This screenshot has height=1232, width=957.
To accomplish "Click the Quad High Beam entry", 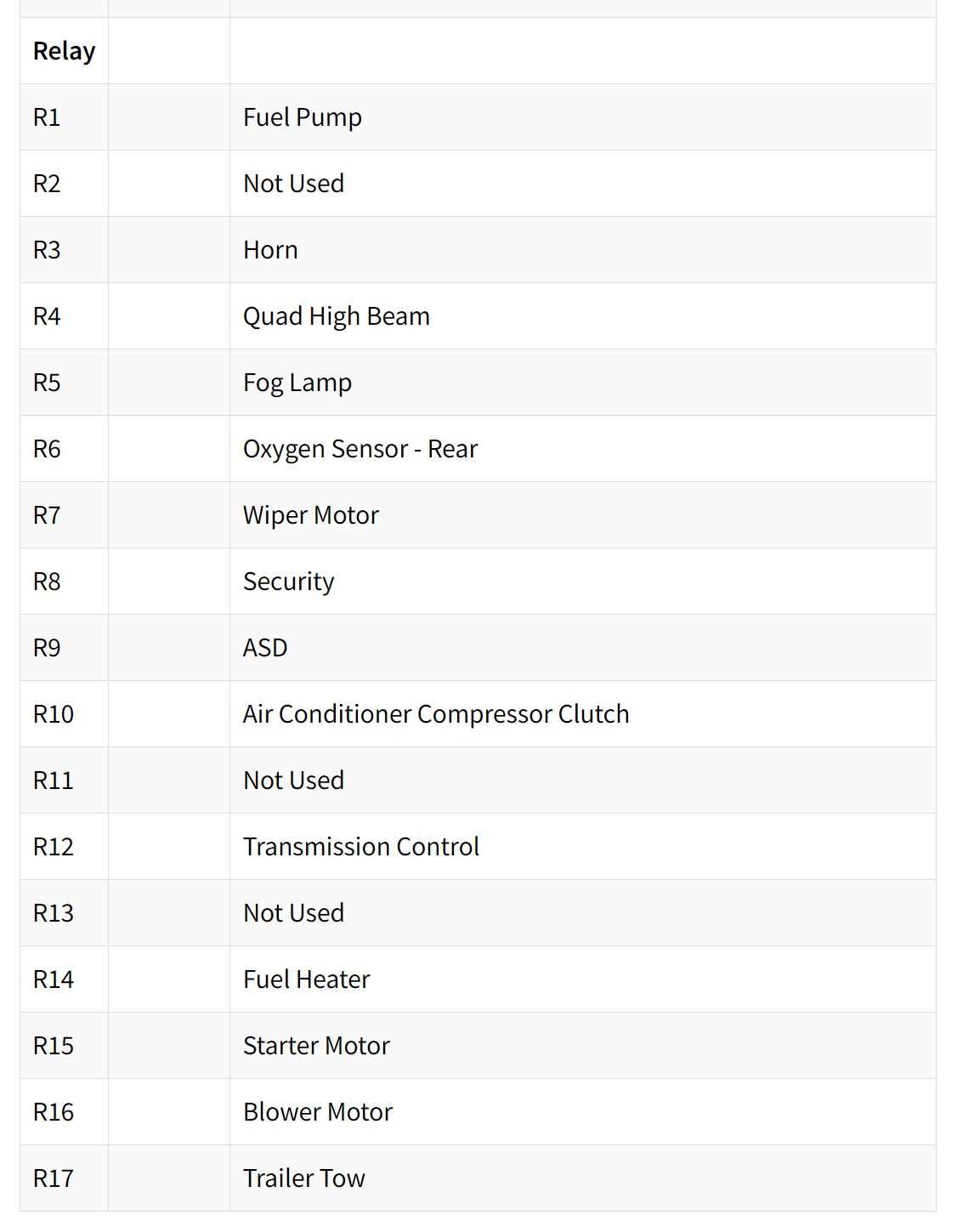I will click(337, 316).
